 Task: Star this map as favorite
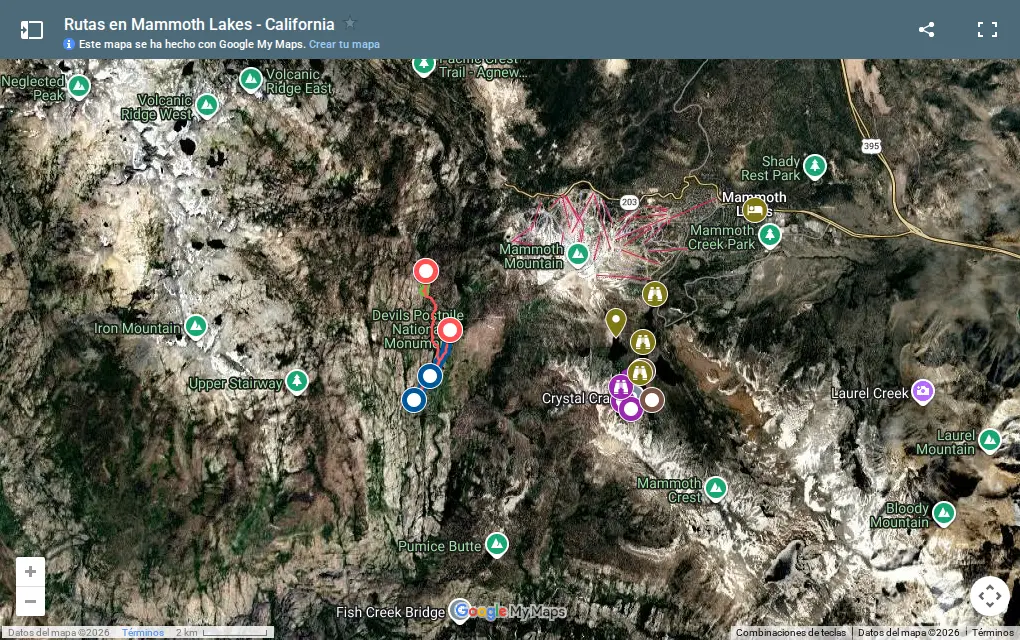click(350, 23)
